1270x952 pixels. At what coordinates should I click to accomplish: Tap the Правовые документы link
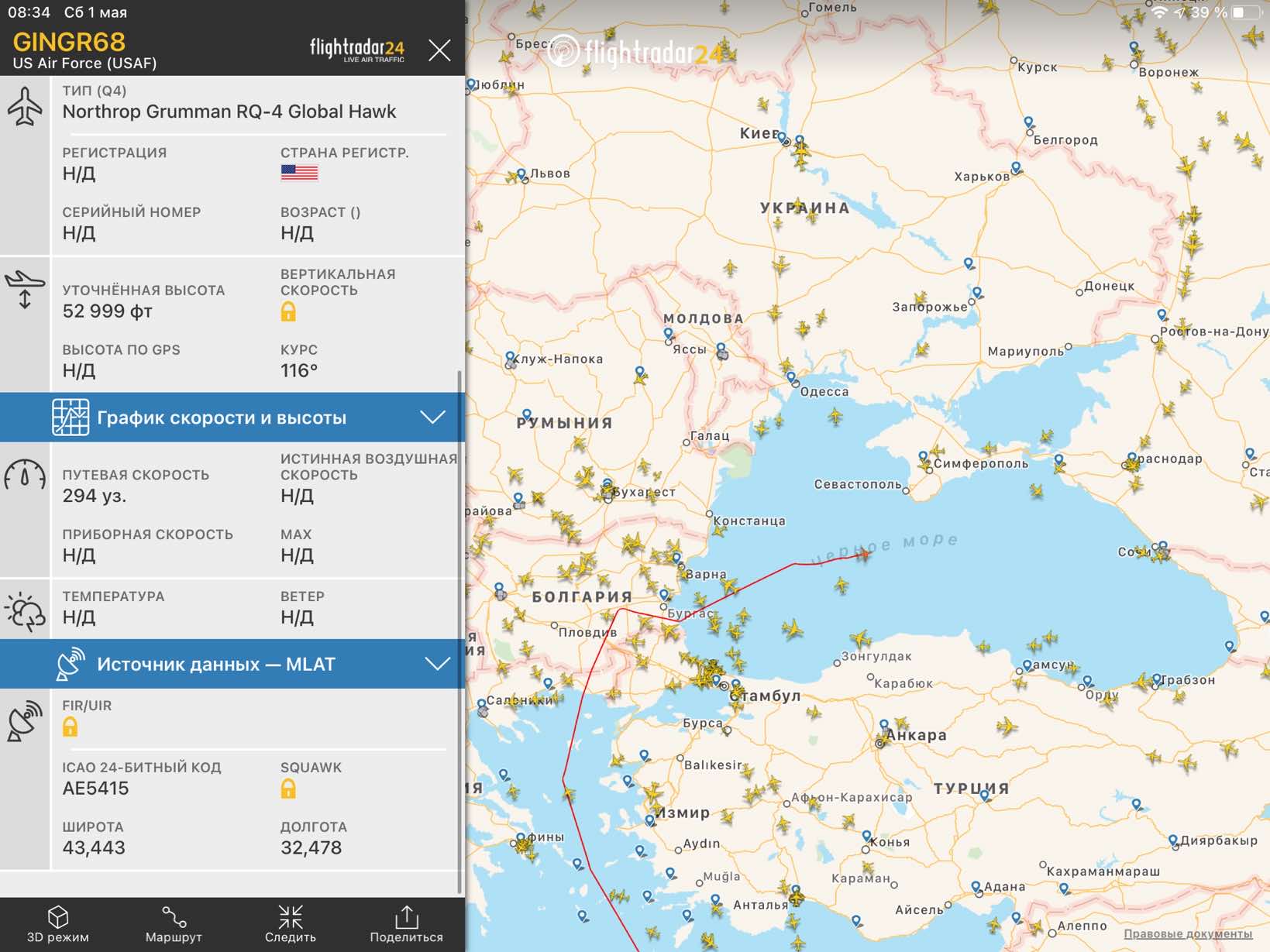tap(1188, 933)
